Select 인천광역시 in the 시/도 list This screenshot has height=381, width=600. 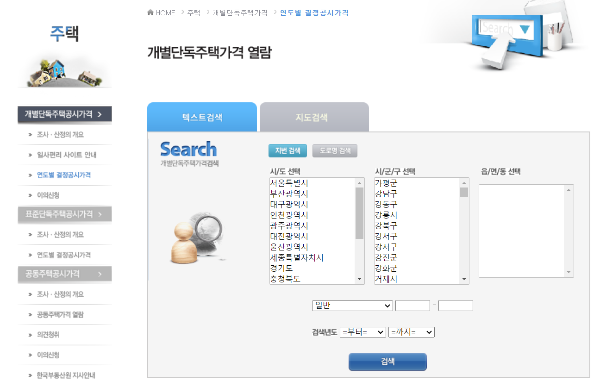312,215
